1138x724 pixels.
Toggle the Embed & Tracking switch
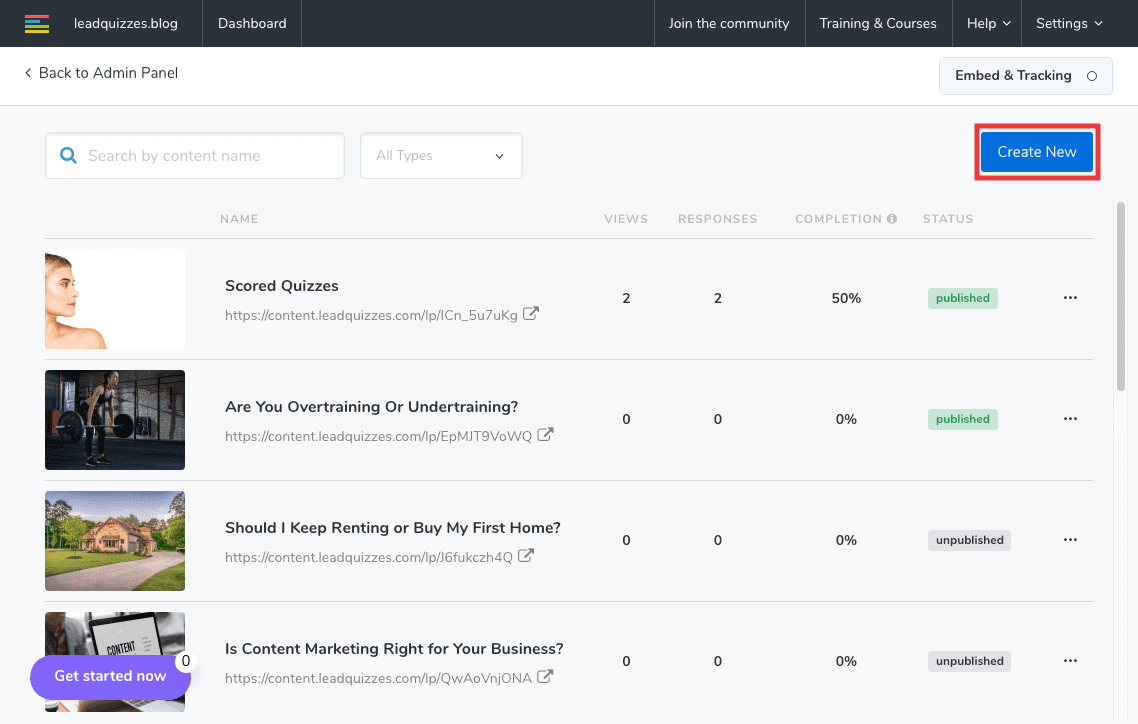point(1091,76)
